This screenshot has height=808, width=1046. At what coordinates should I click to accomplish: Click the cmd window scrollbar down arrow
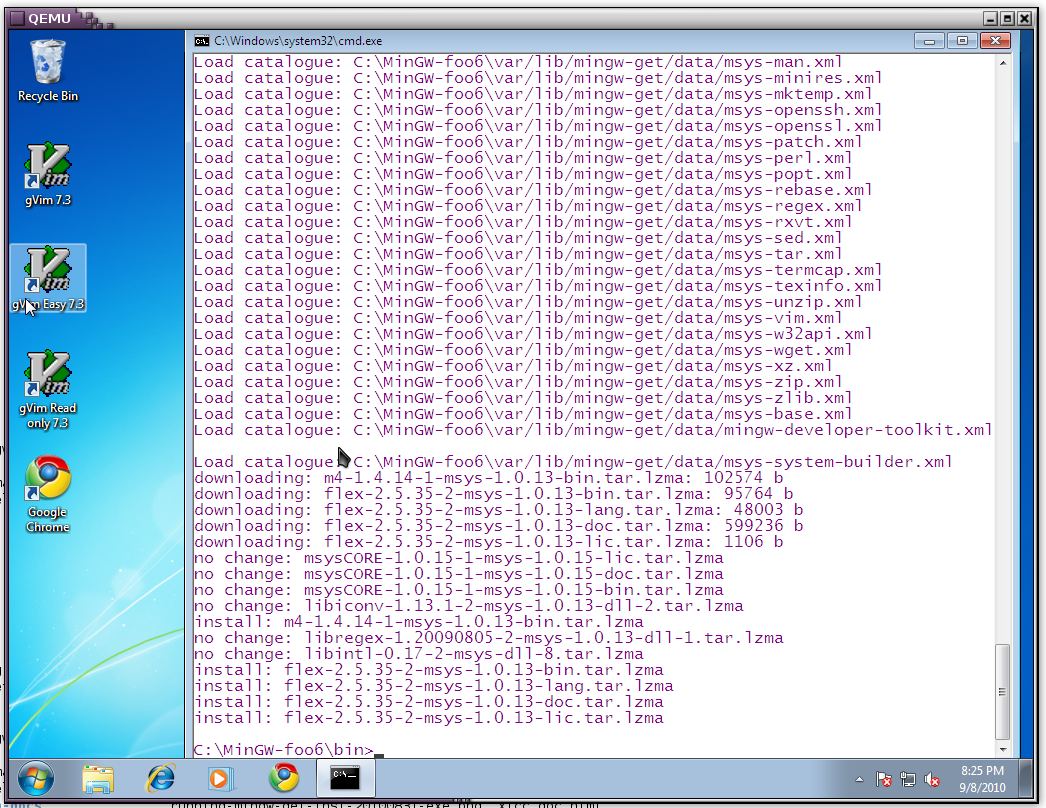pyautogui.click(x=1003, y=748)
